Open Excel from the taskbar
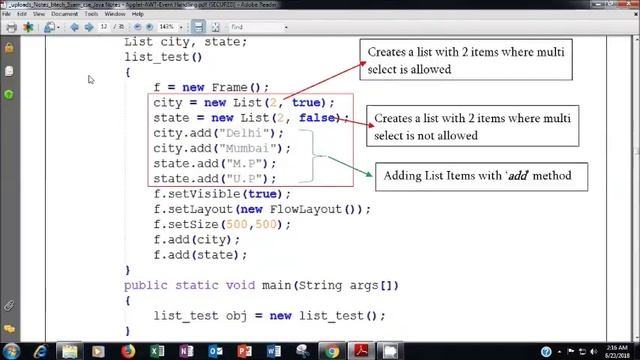Image resolution: width=640 pixels, height=360 pixels. point(157,351)
